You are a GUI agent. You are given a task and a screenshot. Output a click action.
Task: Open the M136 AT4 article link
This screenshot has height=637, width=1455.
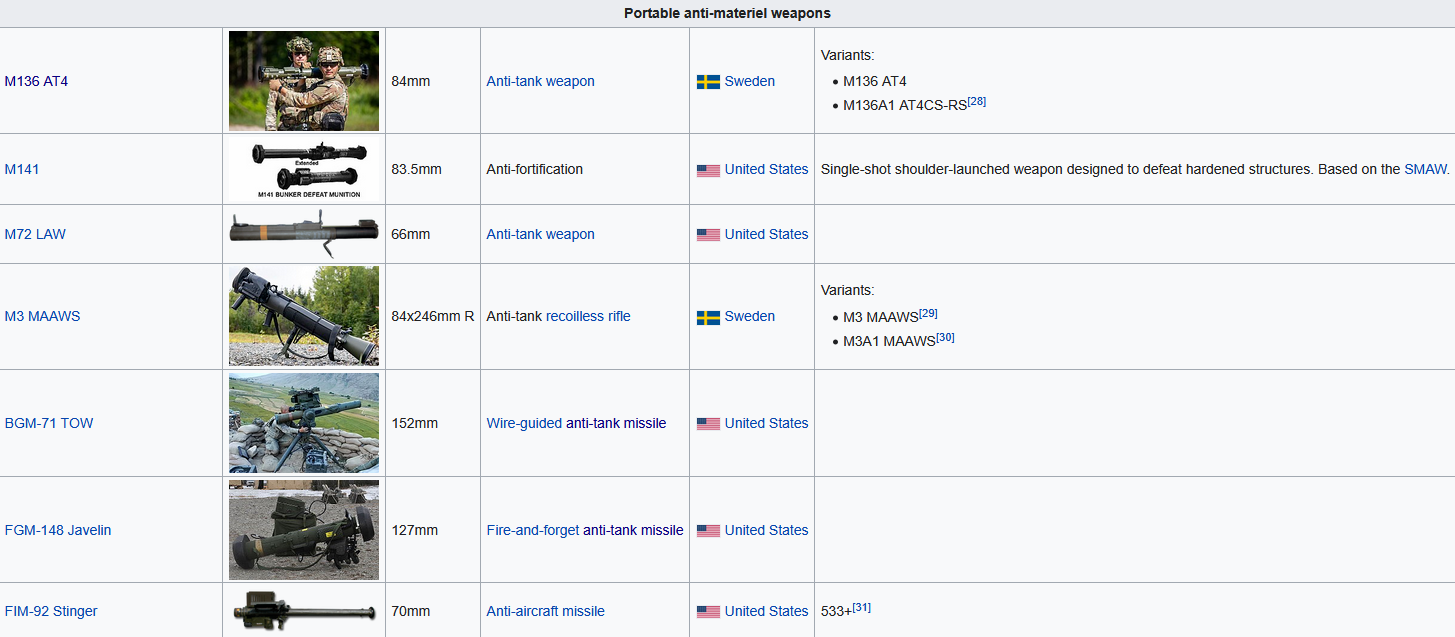coord(36,81)
